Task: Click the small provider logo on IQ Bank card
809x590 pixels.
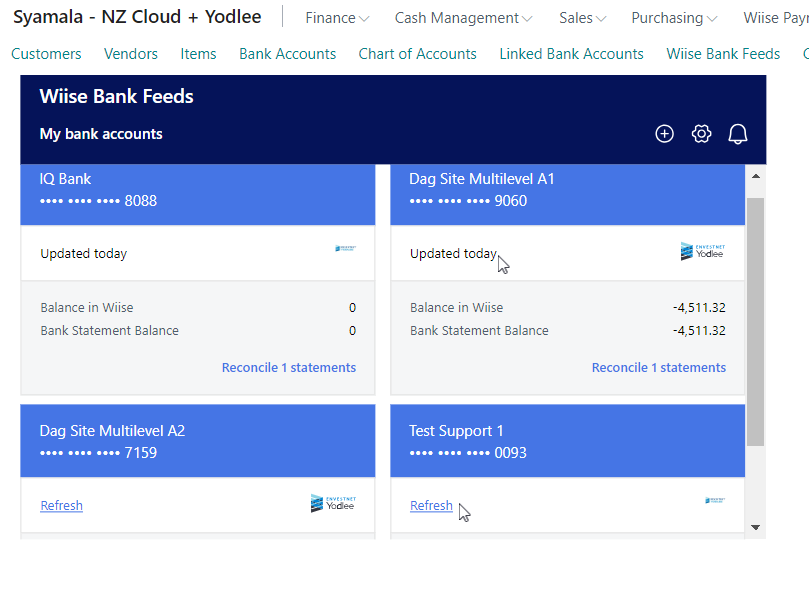Action: click(345, 249)
